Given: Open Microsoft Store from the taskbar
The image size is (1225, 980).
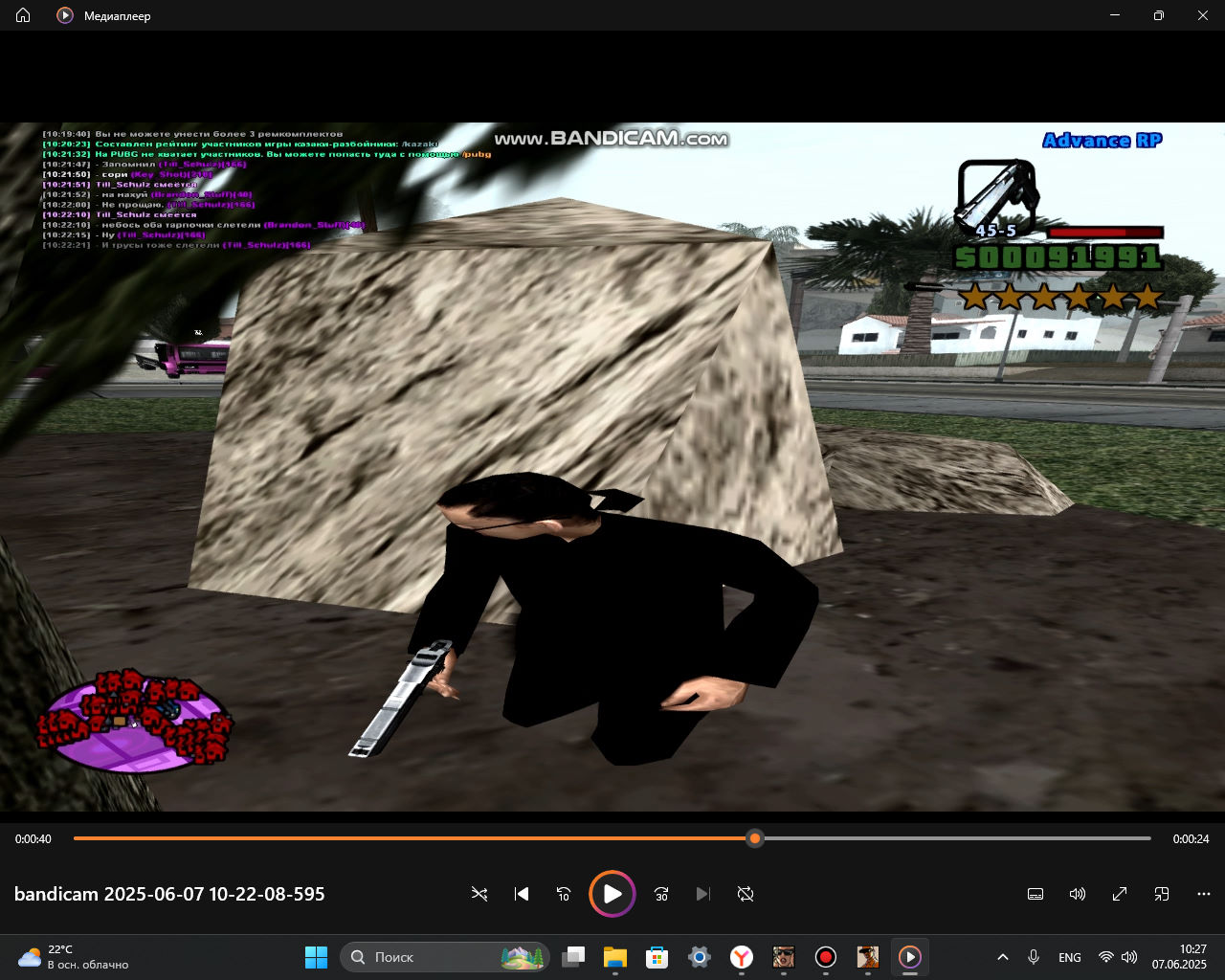Looking at the screenshot, I should [x=657, y=957].
